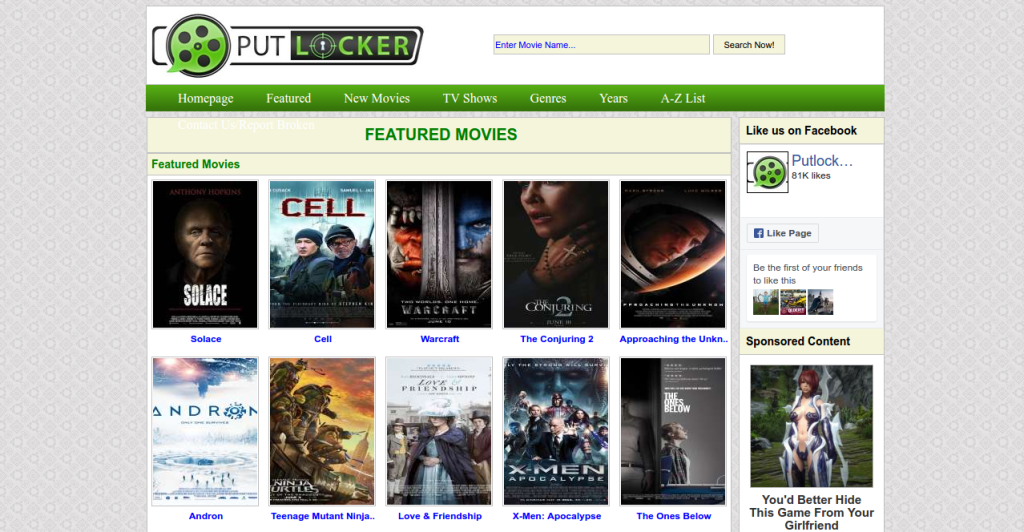Click X-Men: Apocalypse title link
This screenshot has height=532, width=1024.
[x=556, y=516]
